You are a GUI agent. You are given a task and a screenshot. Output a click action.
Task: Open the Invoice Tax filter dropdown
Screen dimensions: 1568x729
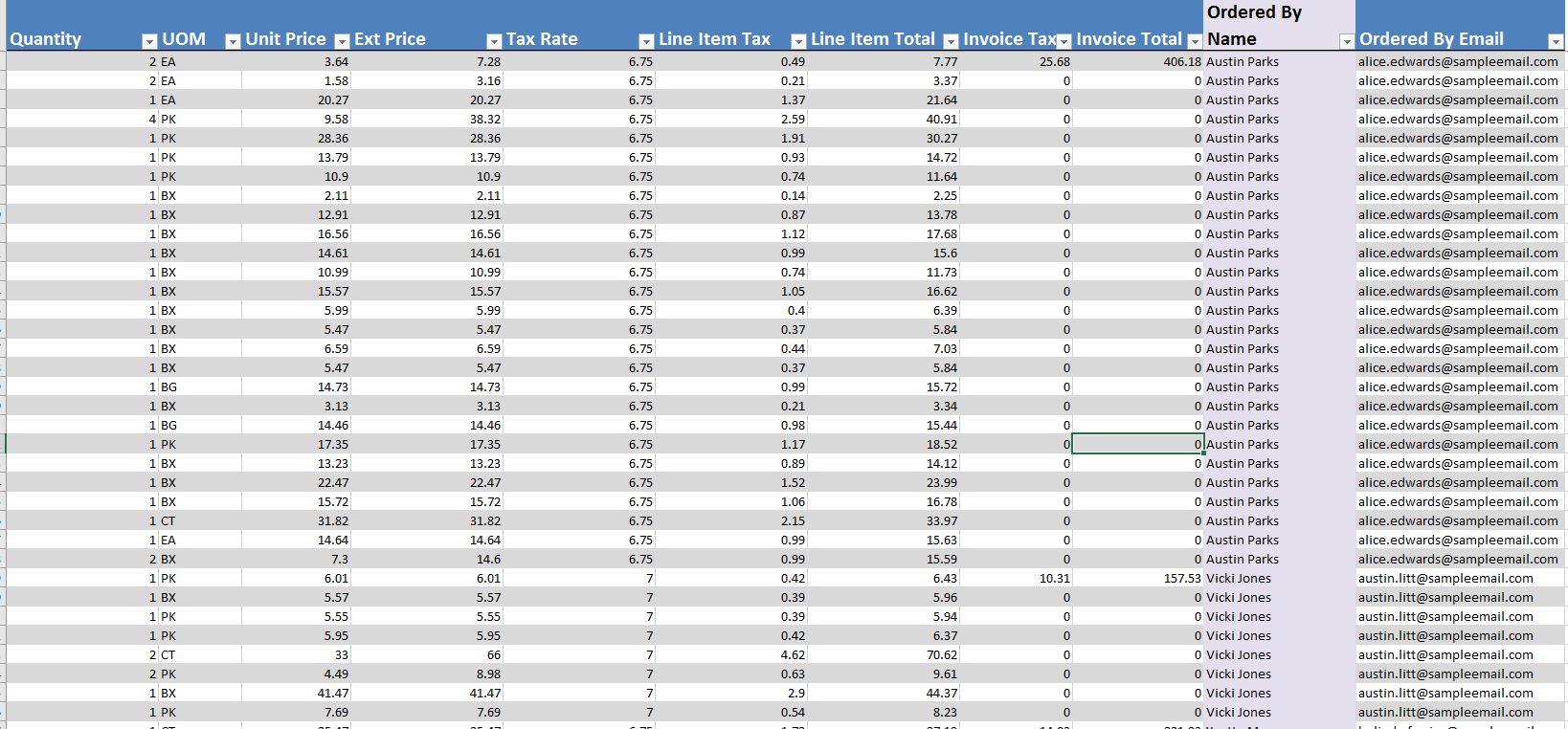click(1064, 41)
